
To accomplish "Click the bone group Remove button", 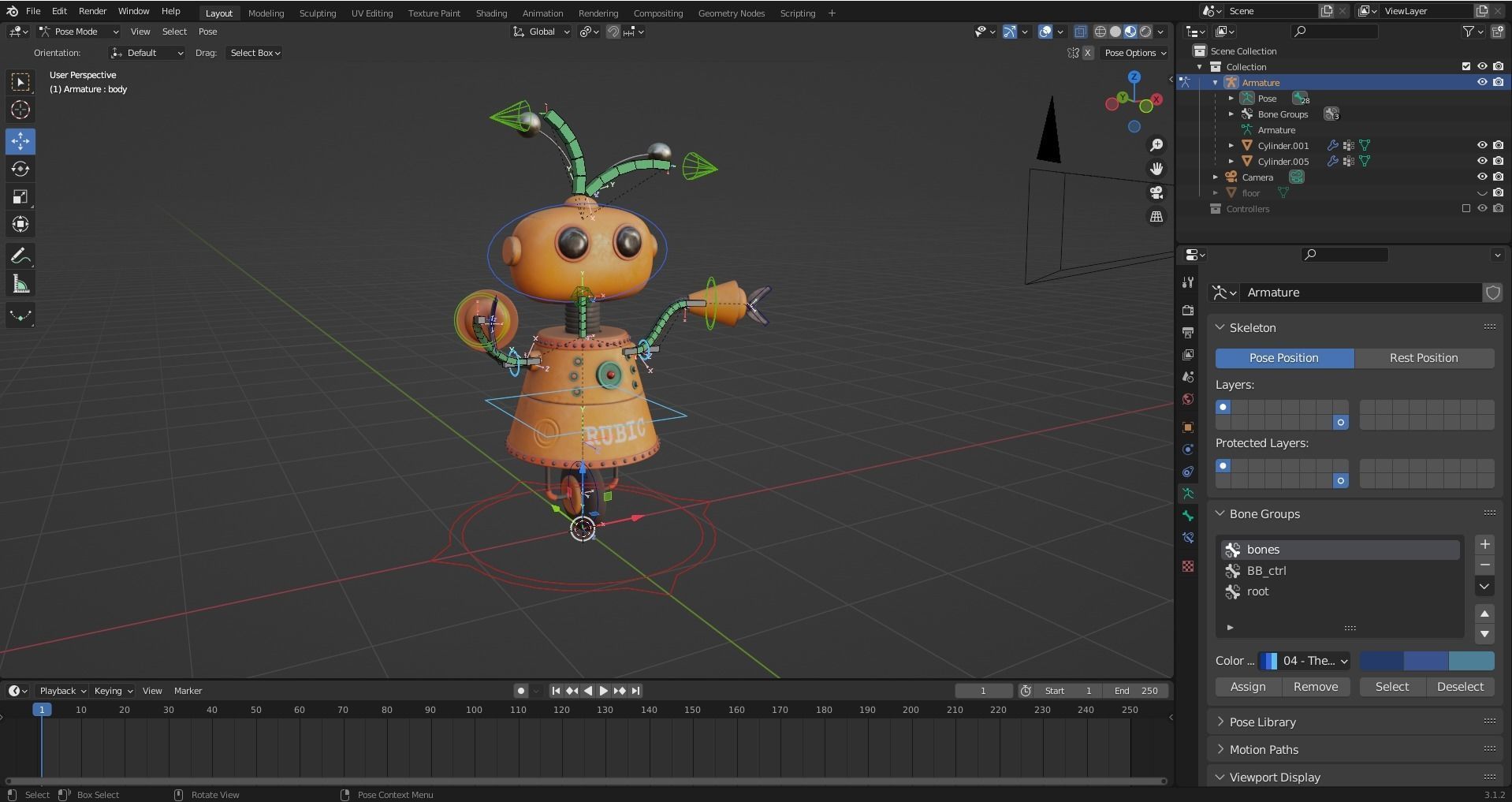I will pos(1316,687).
